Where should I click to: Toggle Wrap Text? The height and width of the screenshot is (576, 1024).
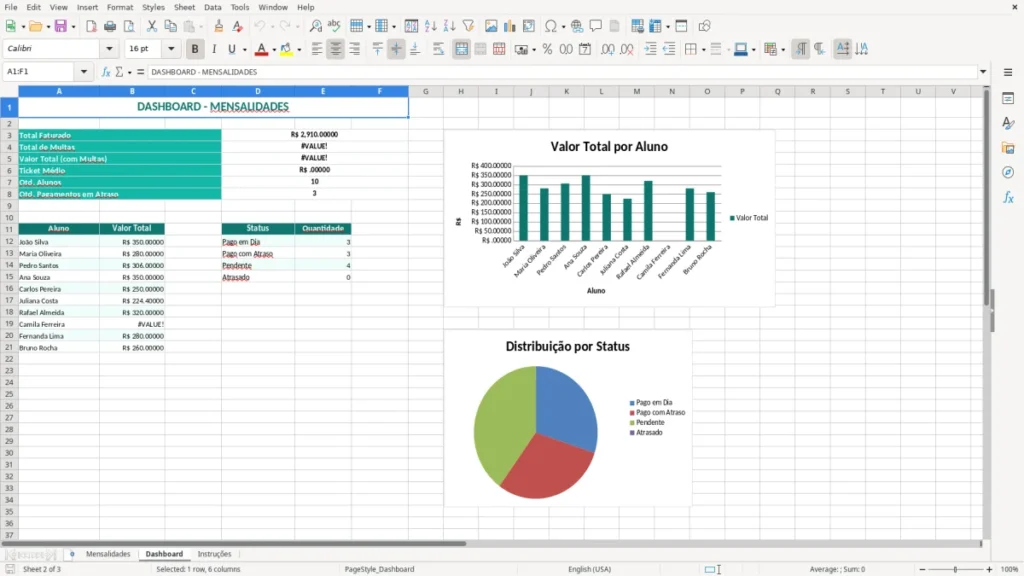point(438,49)
